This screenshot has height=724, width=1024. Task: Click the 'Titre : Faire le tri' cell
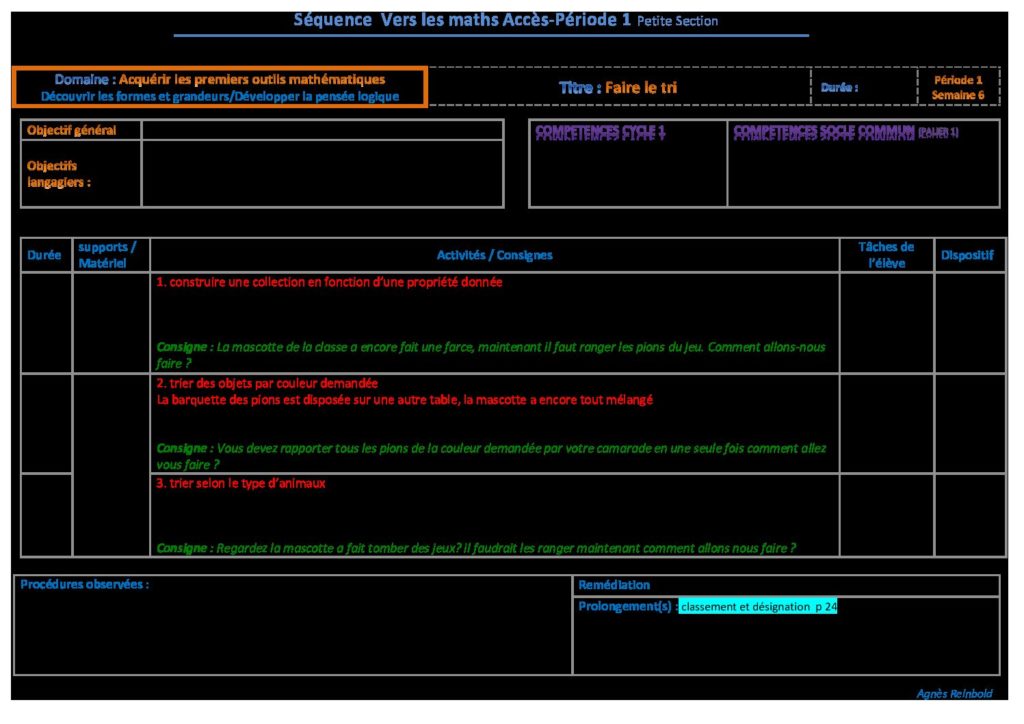617,88
